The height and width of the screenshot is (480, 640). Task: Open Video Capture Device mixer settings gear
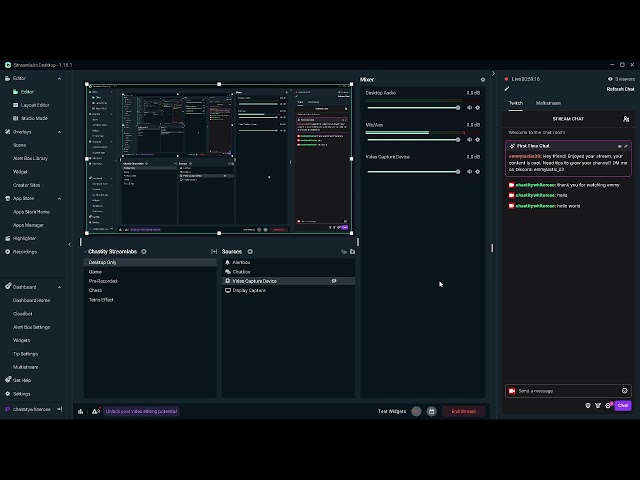[x=478, y=171]
